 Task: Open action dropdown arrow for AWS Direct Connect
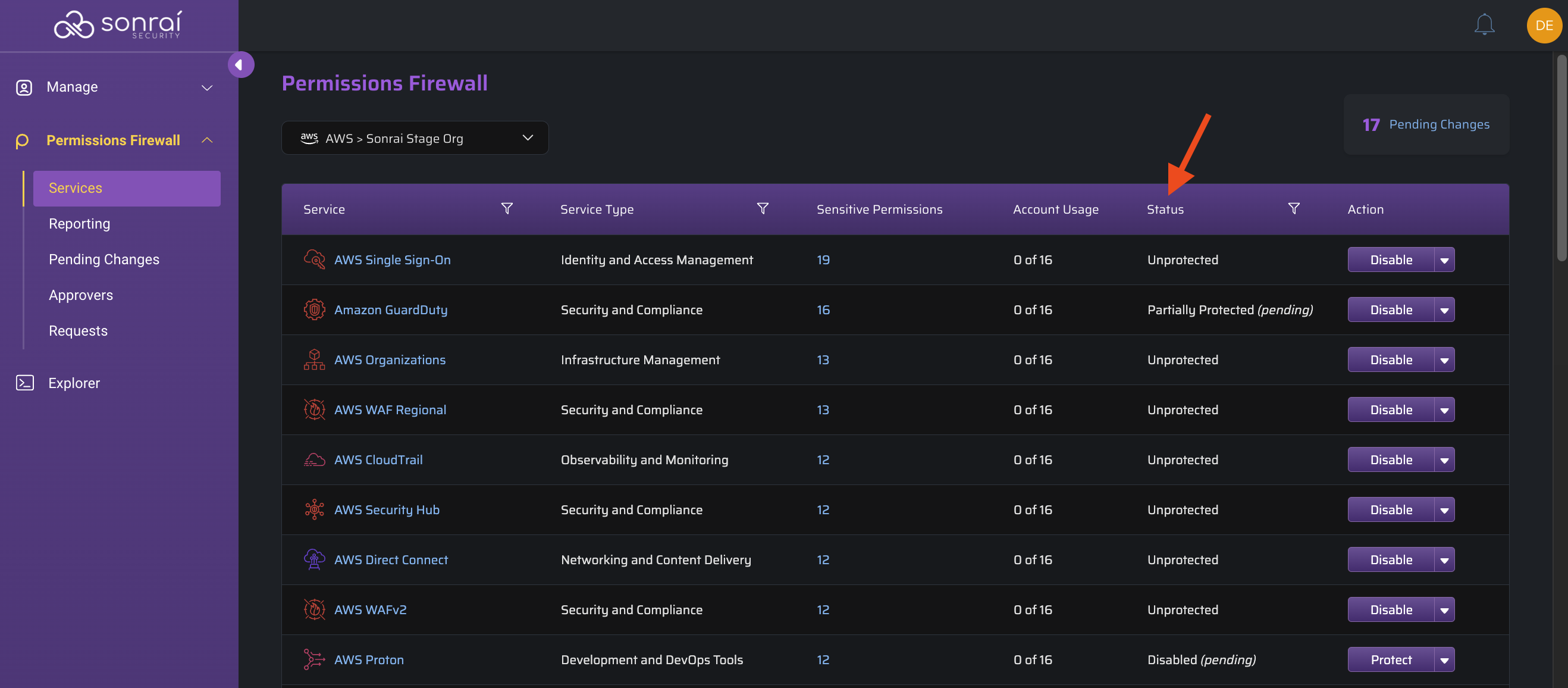point(1444,559)
